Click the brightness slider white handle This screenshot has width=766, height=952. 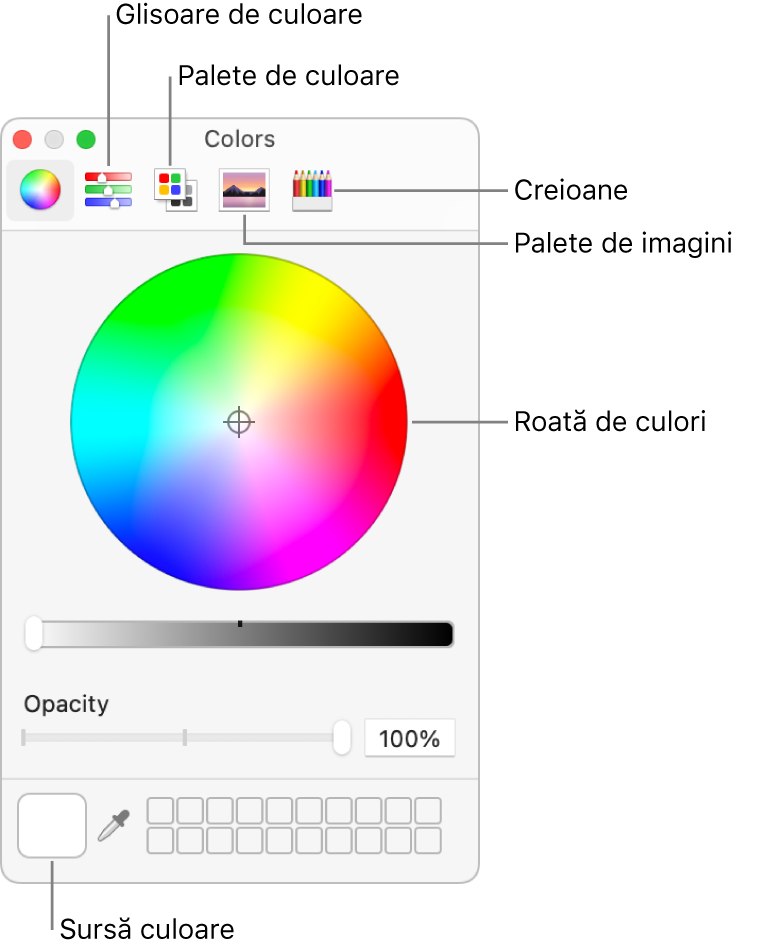click(34, 634)
